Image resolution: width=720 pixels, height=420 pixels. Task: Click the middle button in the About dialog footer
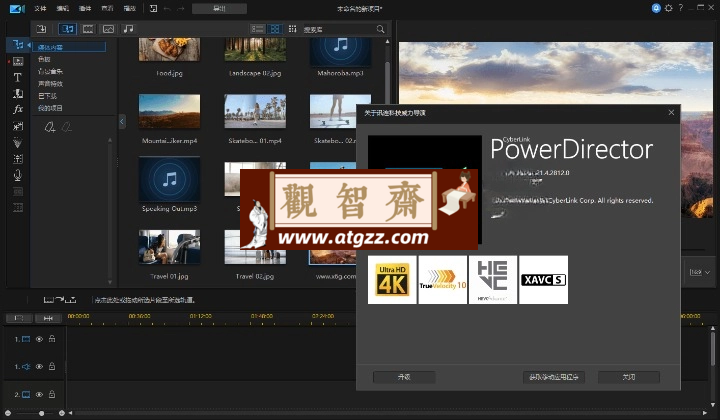click(x=553, y=377)
